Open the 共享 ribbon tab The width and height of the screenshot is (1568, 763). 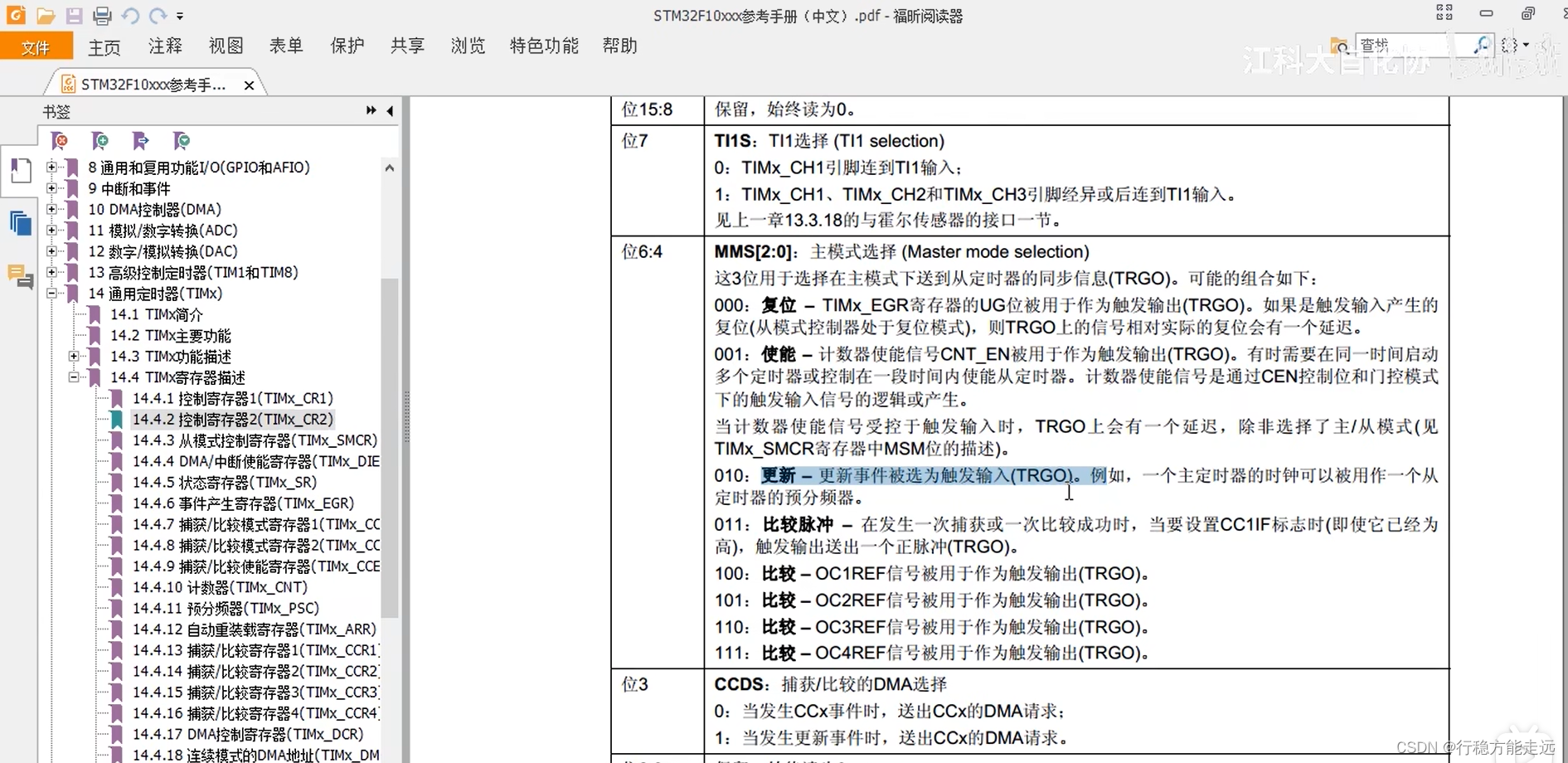click(x=407, y=46)
